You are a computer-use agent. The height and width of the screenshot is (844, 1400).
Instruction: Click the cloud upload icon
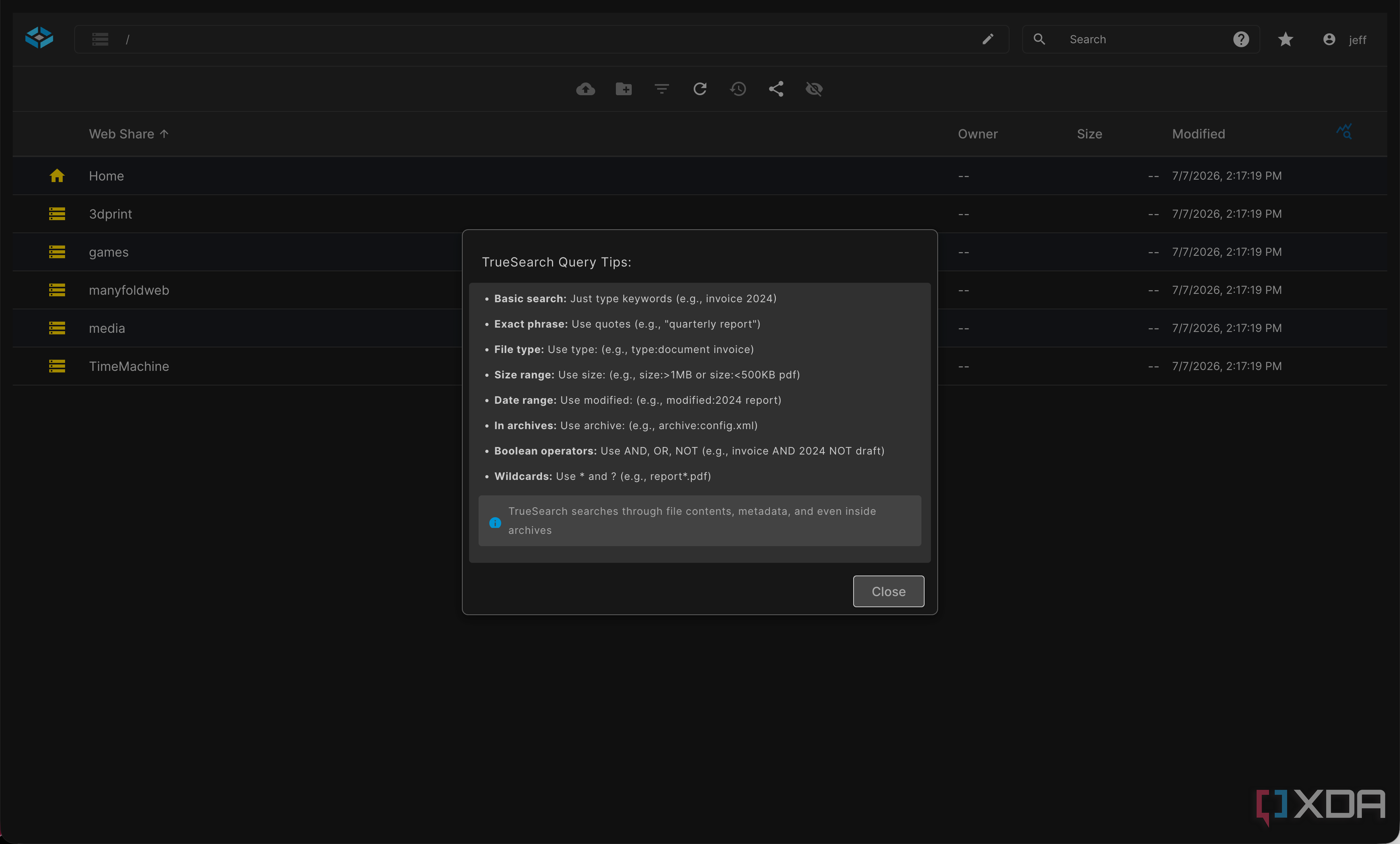click(x=585, y=88)
